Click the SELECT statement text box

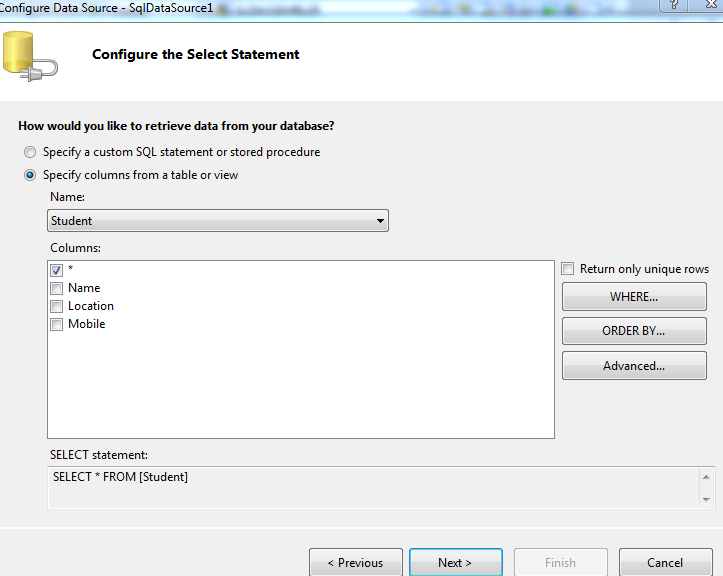[x=373, y=488]
